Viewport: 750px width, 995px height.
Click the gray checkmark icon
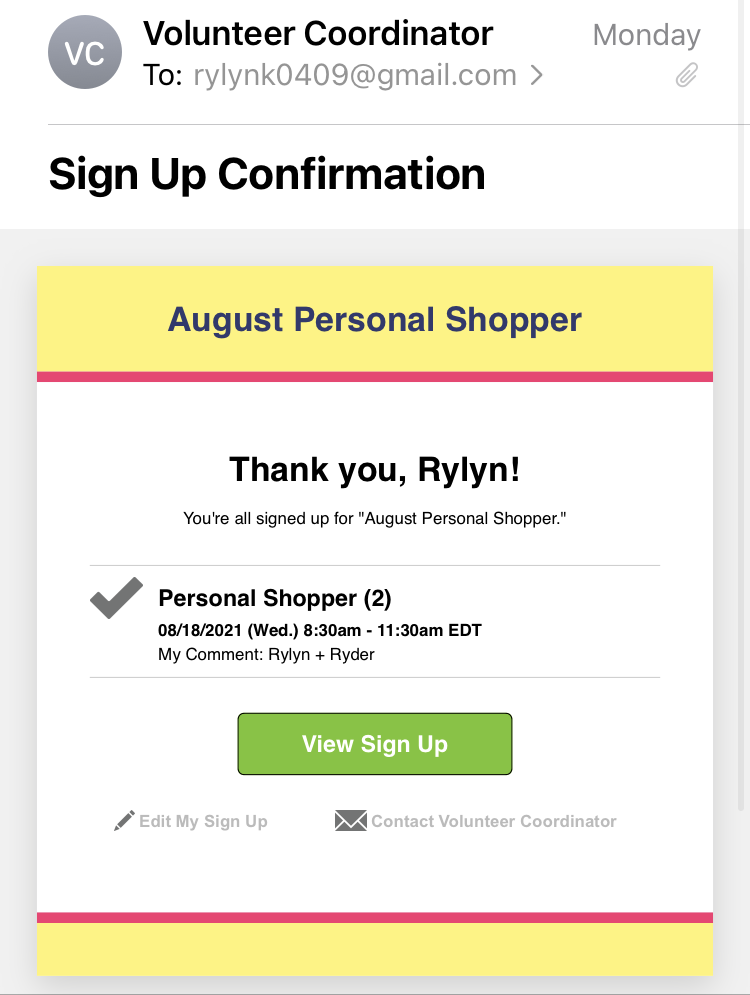[117, 599]
